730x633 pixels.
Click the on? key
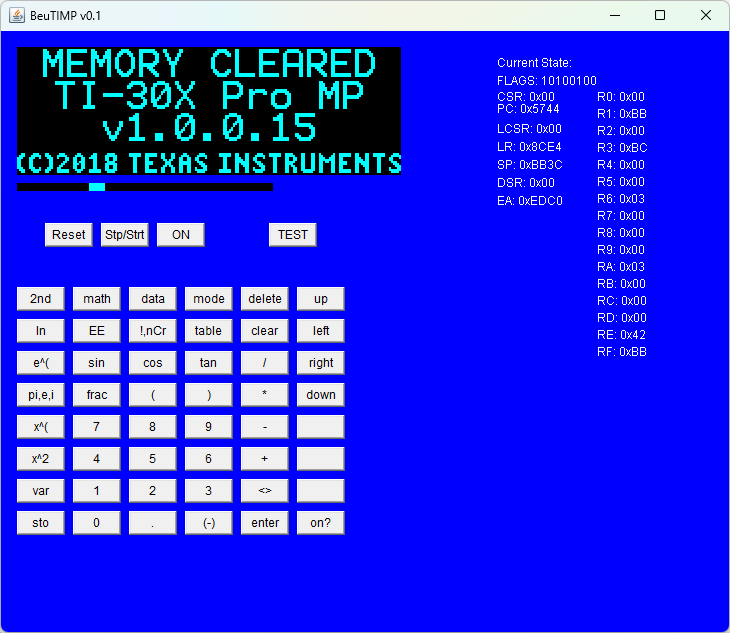click(x=321, y=523)
